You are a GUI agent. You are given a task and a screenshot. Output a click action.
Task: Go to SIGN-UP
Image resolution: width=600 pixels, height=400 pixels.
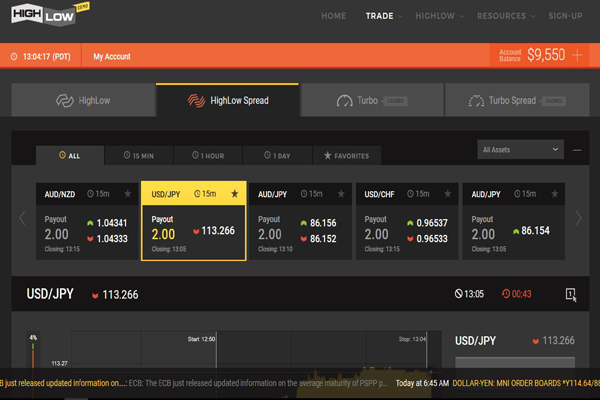565,16
